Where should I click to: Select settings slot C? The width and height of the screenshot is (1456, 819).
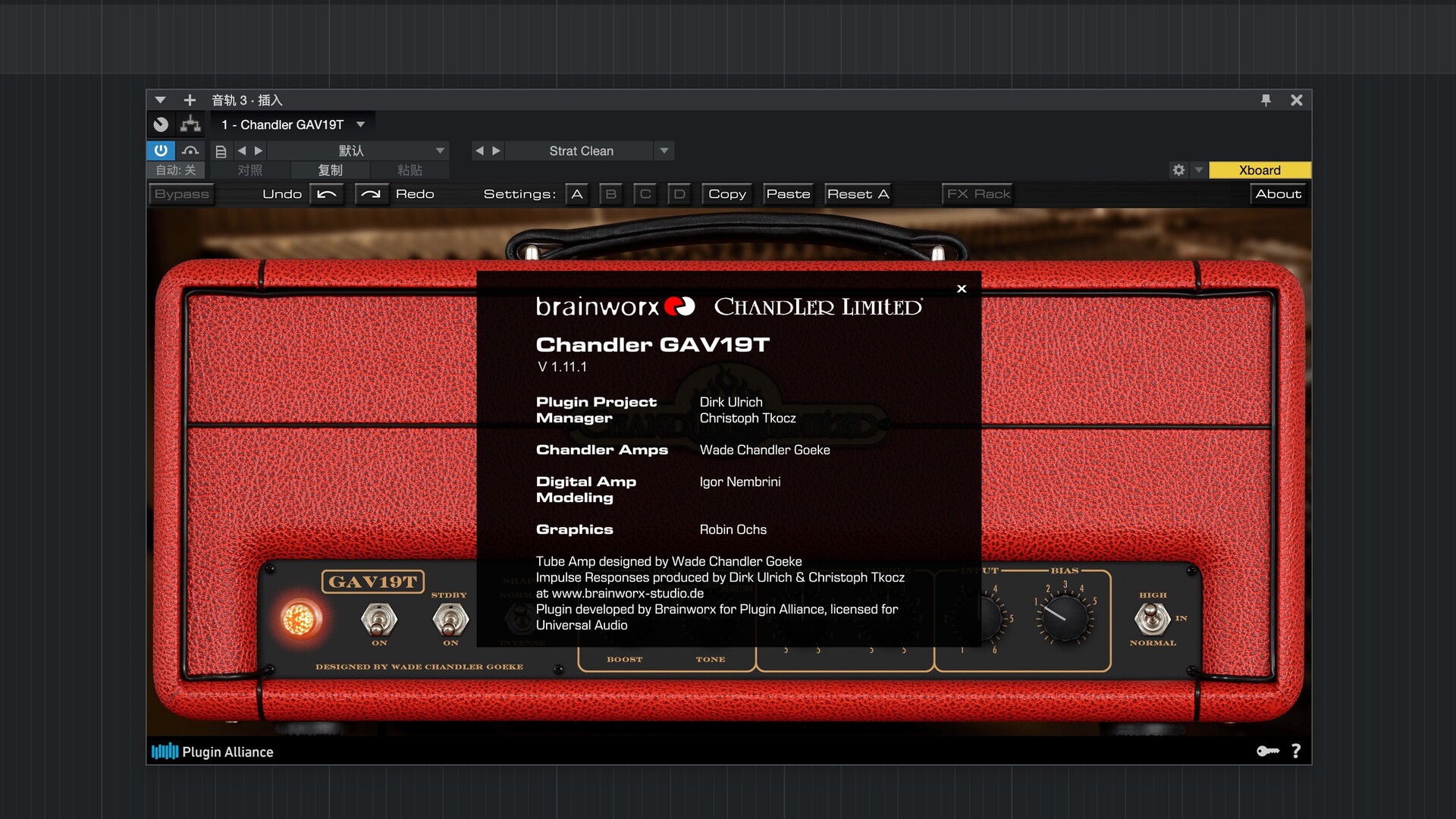[x=645, y=194]
